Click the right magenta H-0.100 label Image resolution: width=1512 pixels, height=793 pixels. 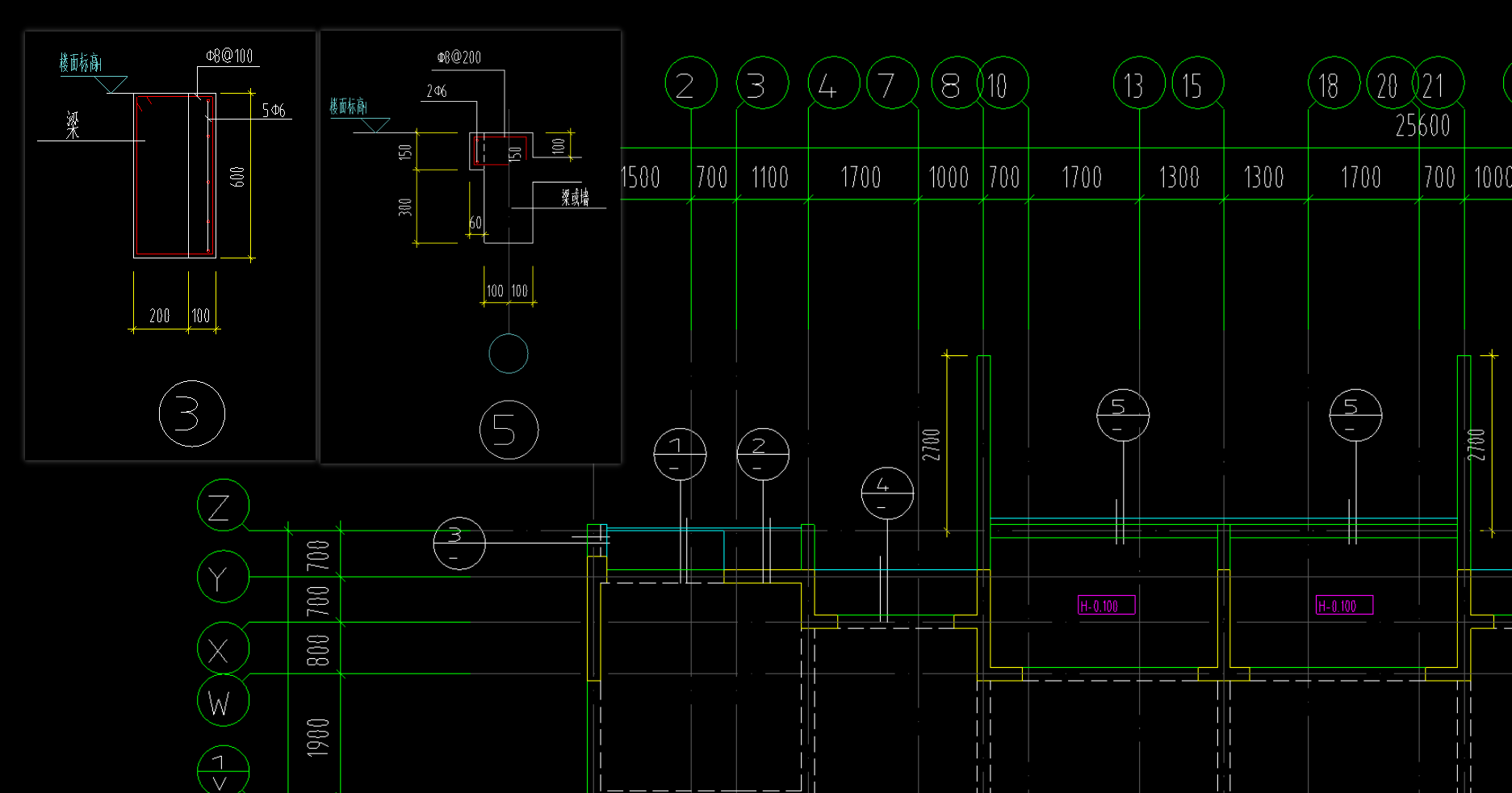1344,605
